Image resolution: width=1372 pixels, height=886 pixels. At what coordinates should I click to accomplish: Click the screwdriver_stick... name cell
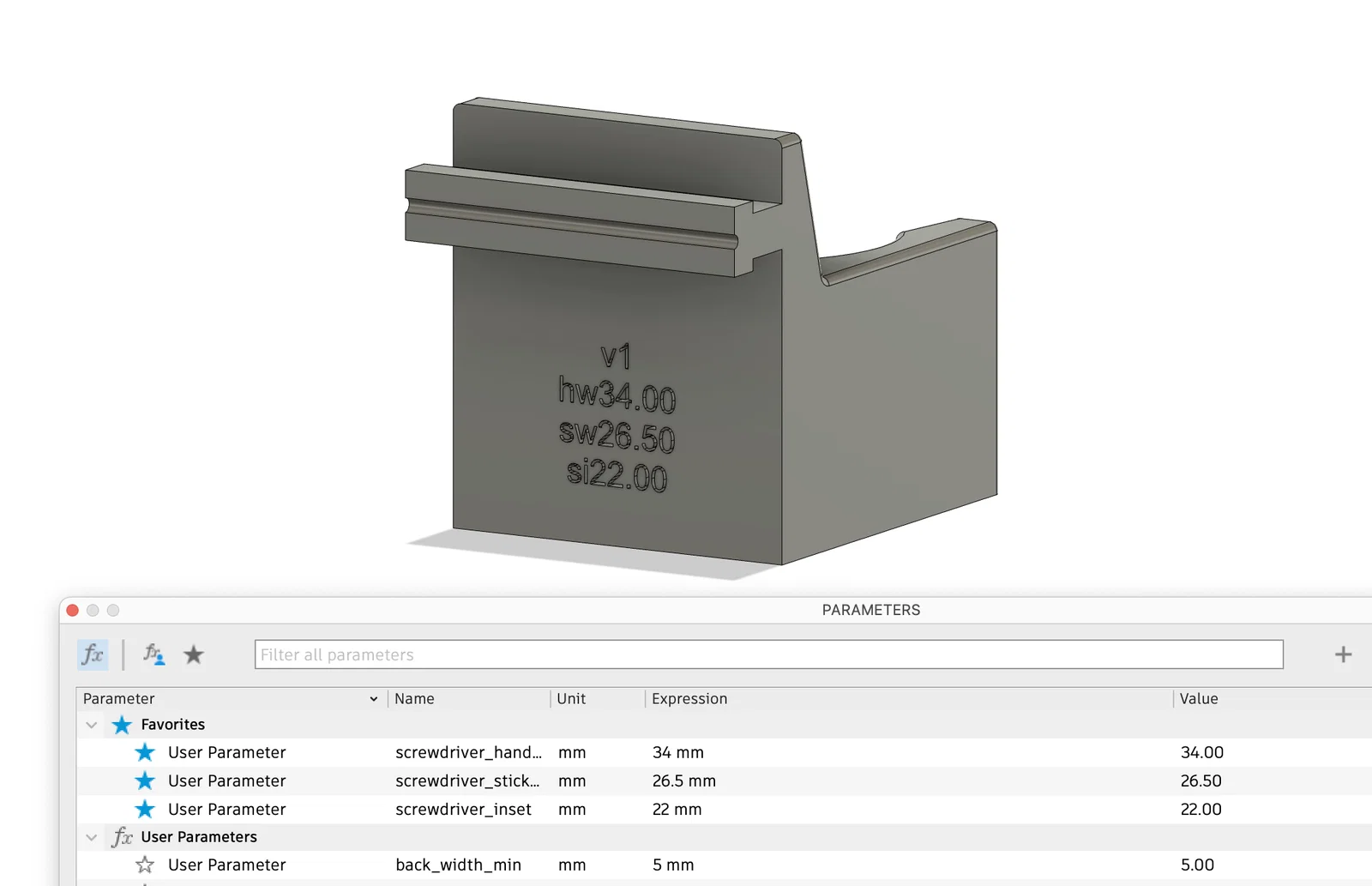(x=467, y=781)
